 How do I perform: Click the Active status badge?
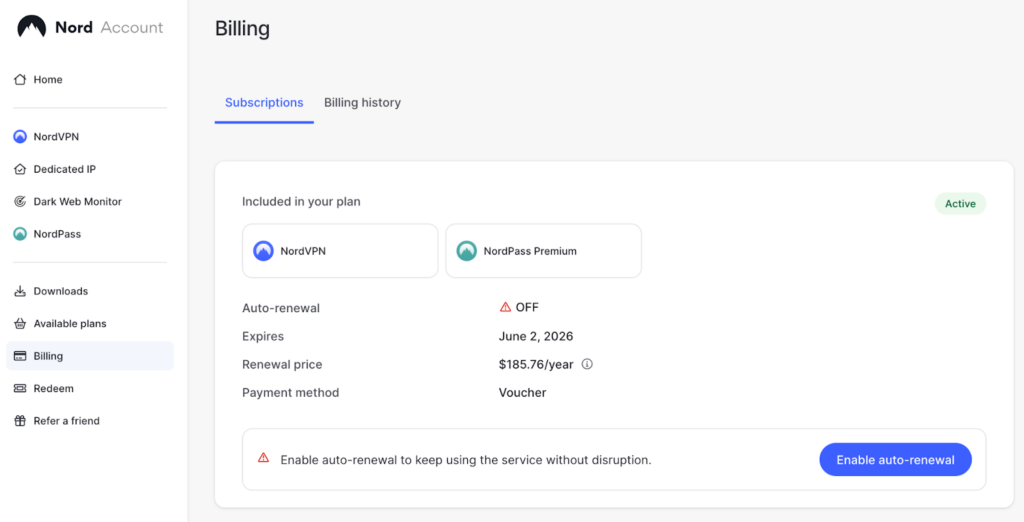(x=960, y=204)
